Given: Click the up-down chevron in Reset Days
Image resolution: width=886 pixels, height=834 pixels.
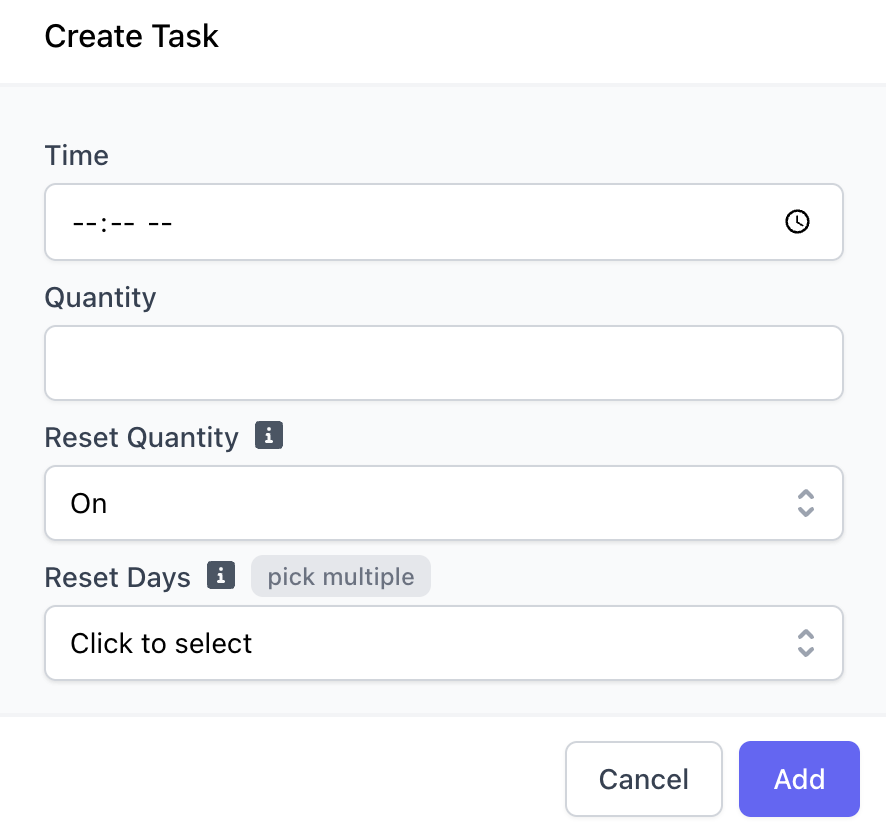Looking at the screenshot, I should click(805, 643).
